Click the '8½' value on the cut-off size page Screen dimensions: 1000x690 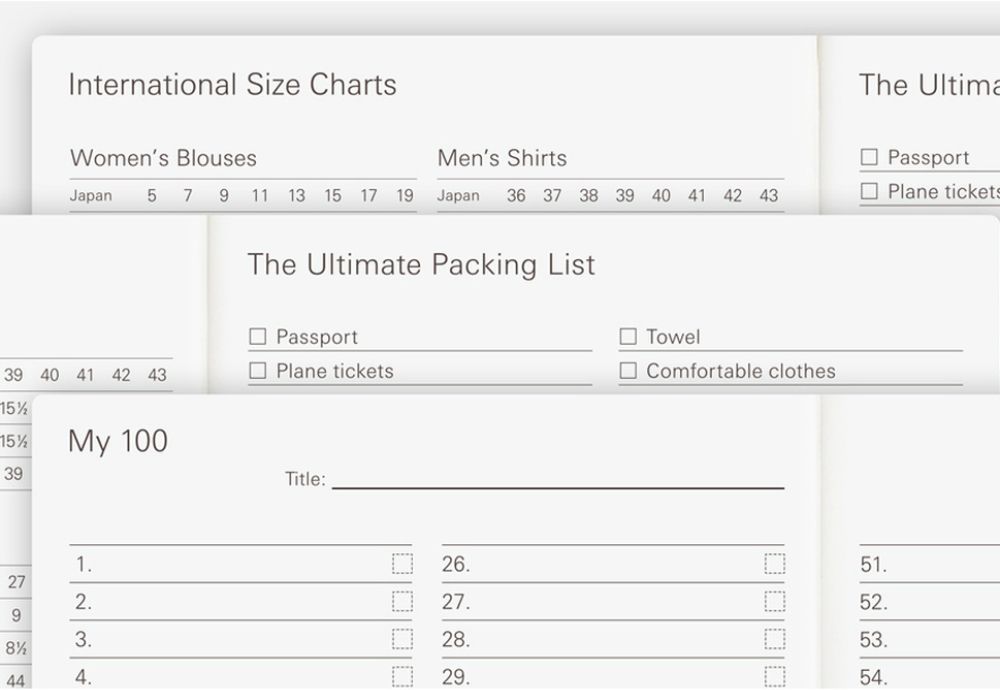[16, 649]
